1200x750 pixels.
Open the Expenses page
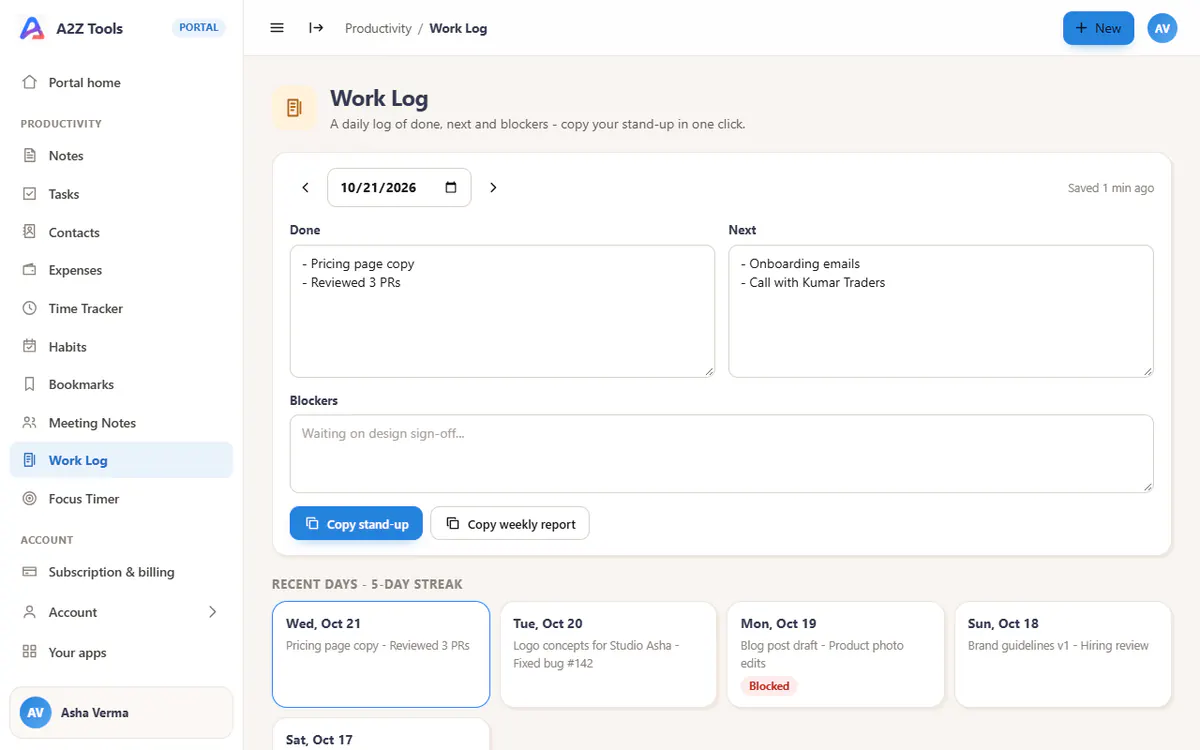click(121, 270)
